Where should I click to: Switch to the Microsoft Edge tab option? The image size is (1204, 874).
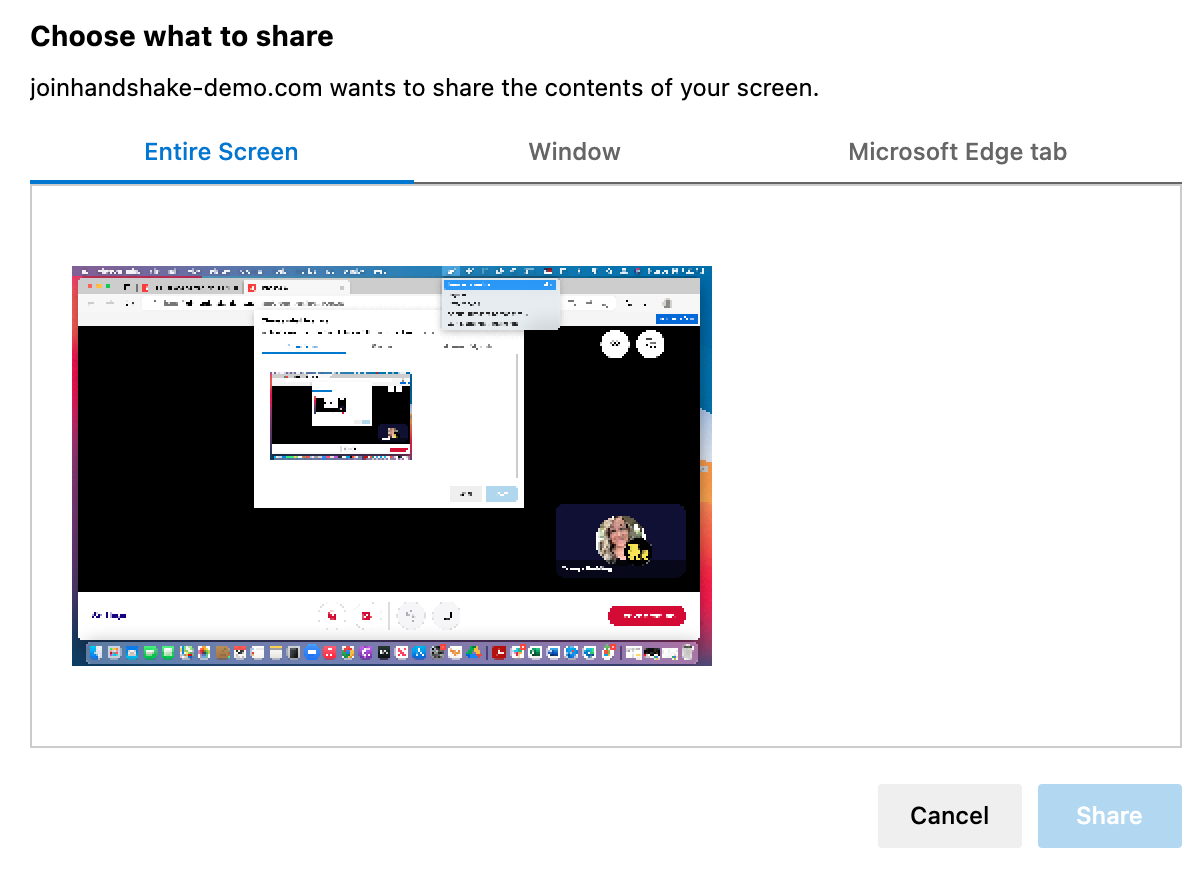pyautogui.click(x=957, y=151)
